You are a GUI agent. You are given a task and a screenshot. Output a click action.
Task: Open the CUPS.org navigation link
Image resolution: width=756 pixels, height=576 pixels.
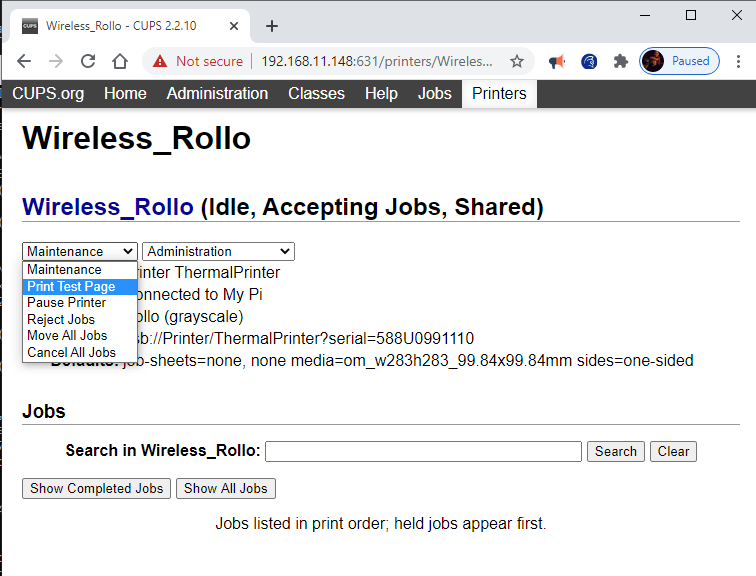click(x=48, y=94)
